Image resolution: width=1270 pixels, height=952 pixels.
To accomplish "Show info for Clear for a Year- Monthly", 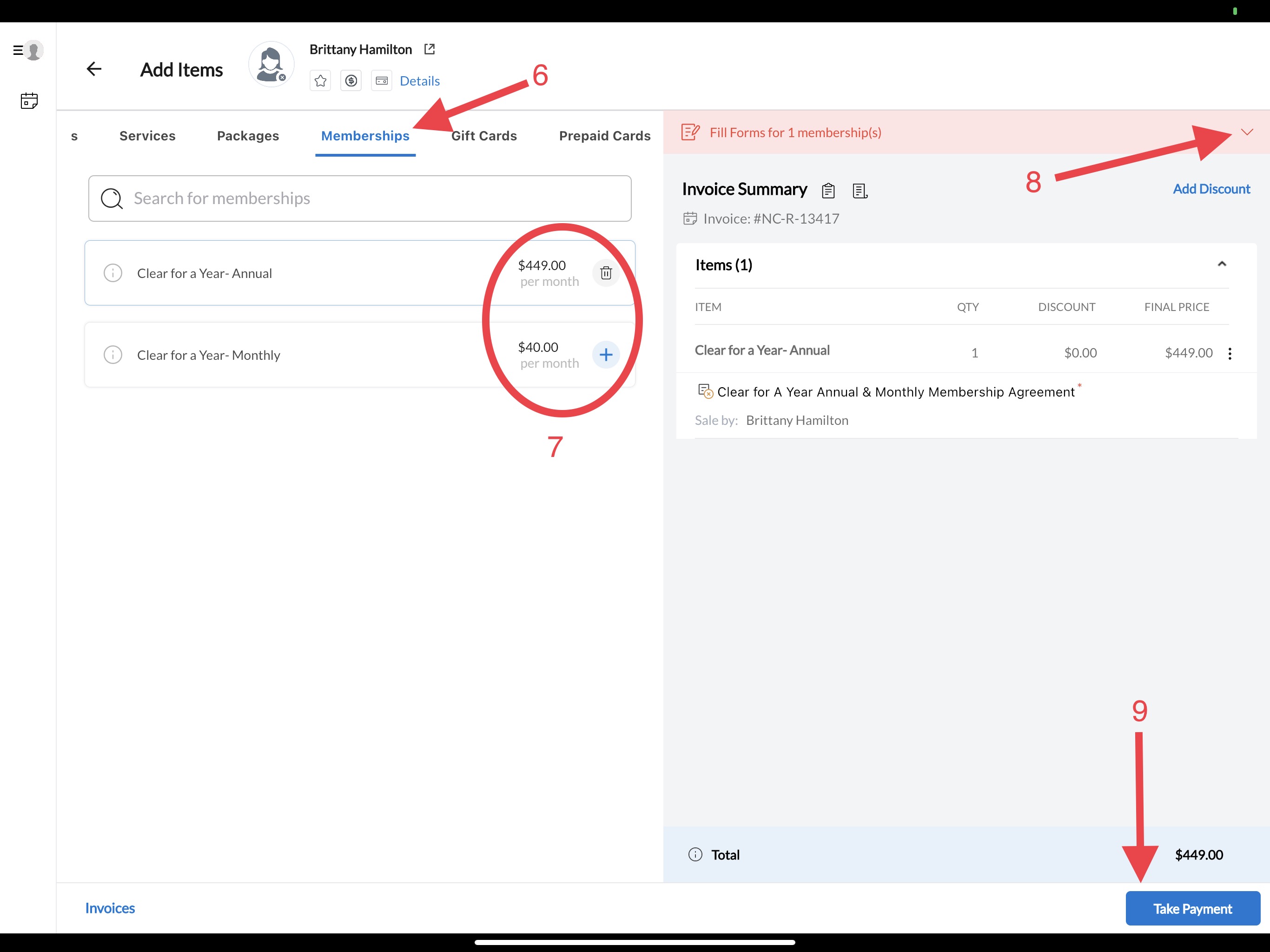I will tap(113, 355).
